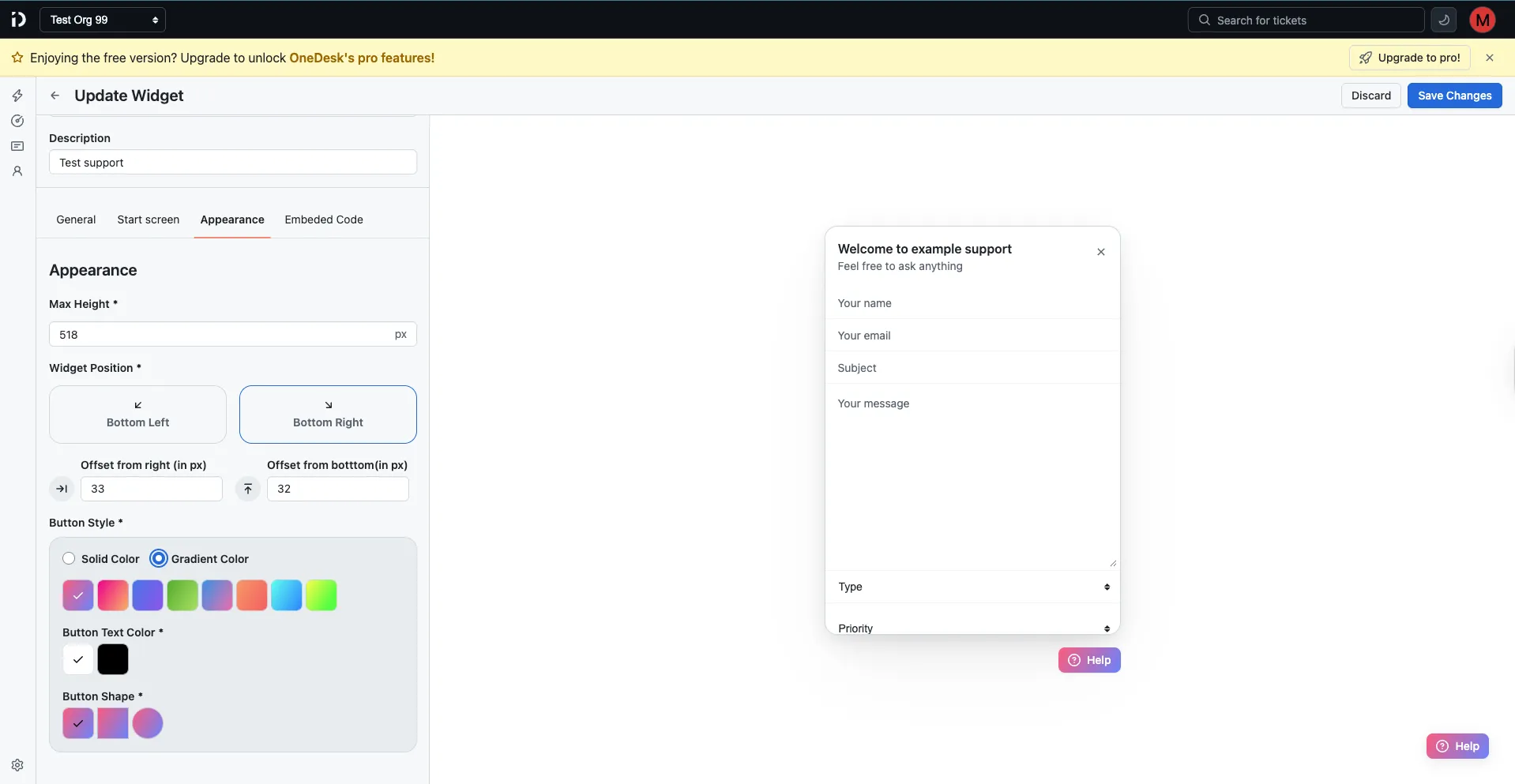
Task: Click the back arrow beside Update Widget
Action: pos(54,95)
